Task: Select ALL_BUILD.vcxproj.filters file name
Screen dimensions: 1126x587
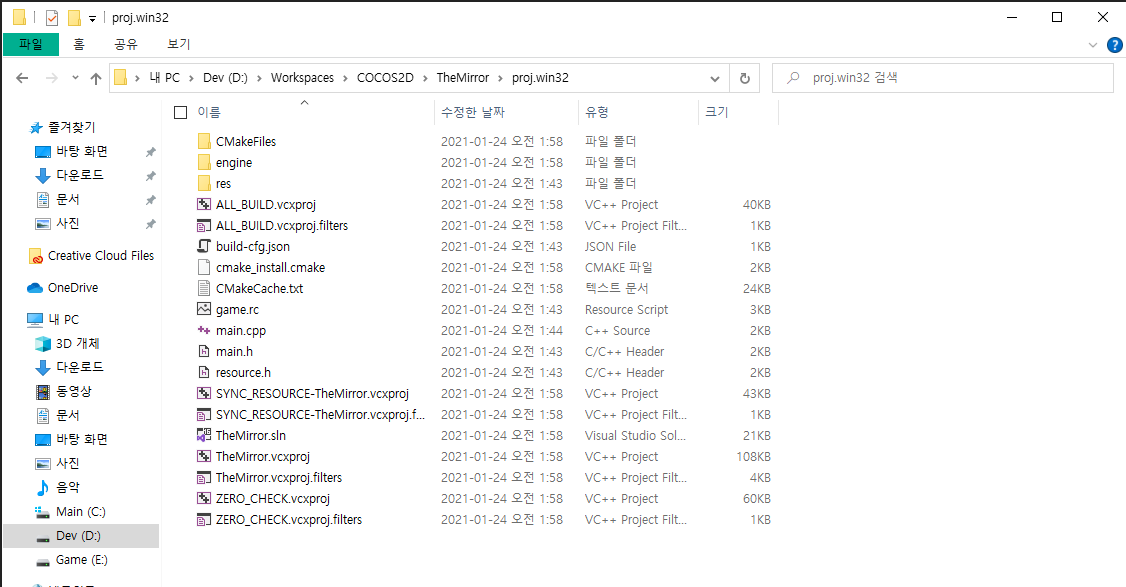Action: click(x=282, y=226)
